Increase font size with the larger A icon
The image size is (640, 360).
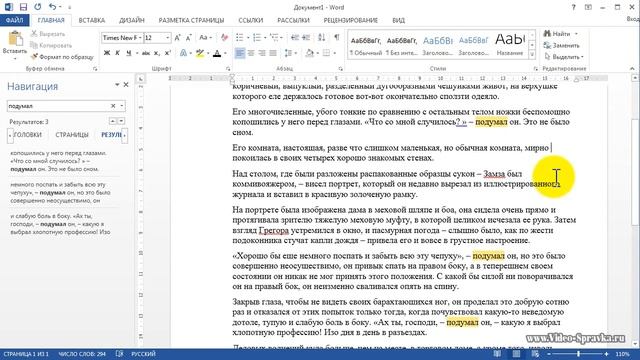coord(178,38)
